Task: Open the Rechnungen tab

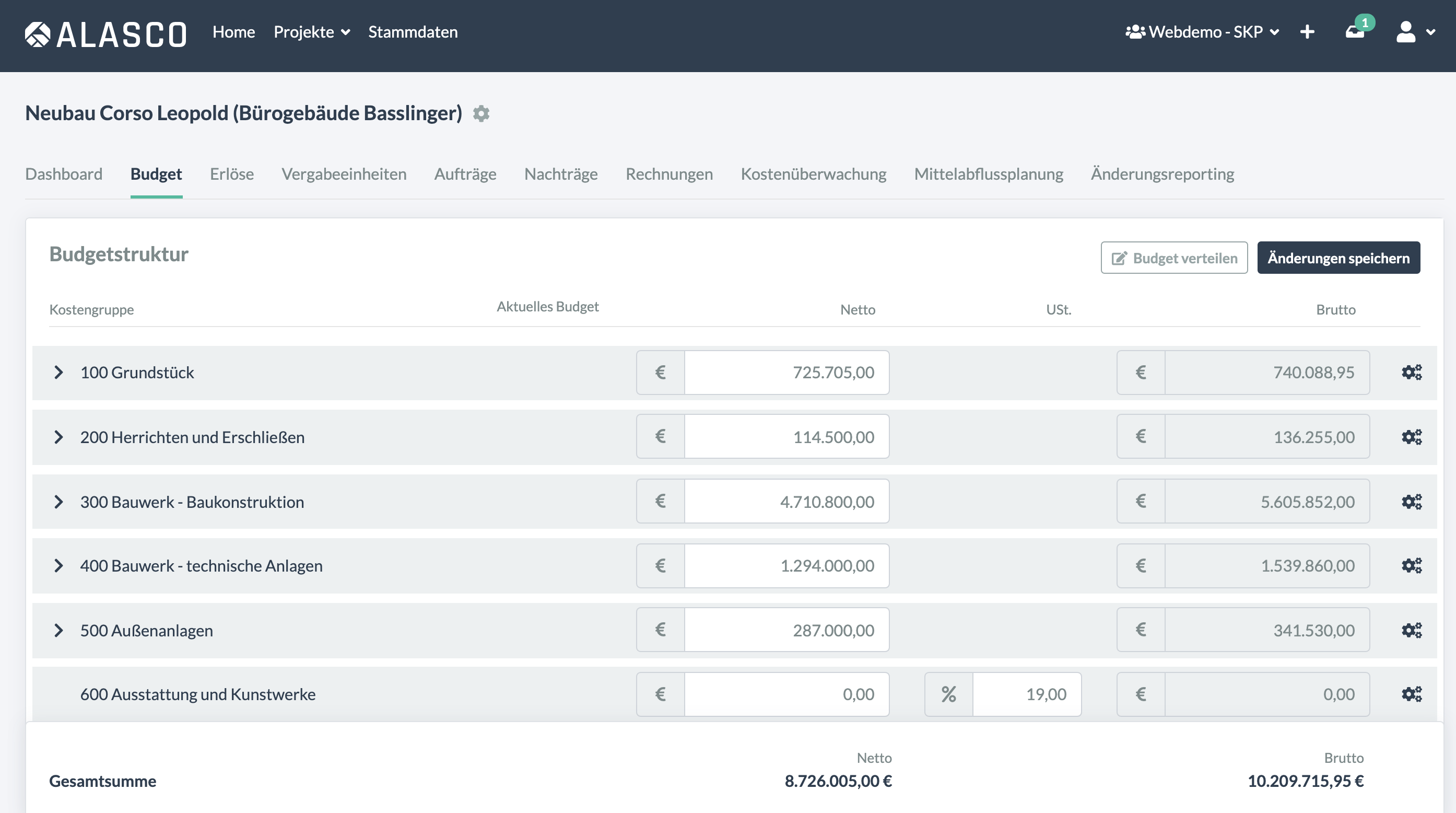Action: [x=669, y=174]
